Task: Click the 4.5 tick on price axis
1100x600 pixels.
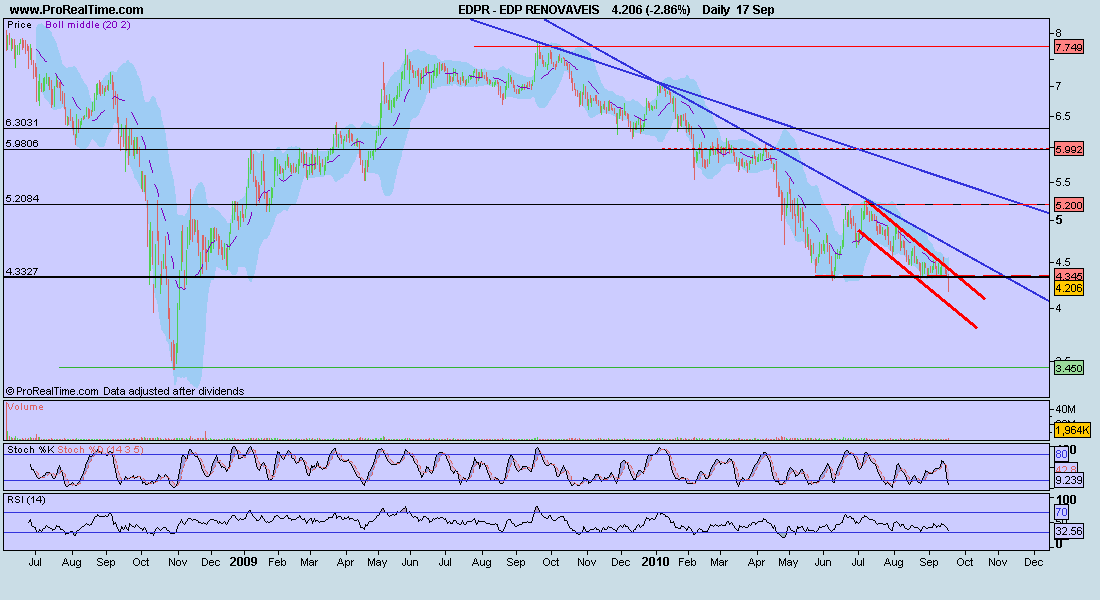Action: click(1063, 262)
